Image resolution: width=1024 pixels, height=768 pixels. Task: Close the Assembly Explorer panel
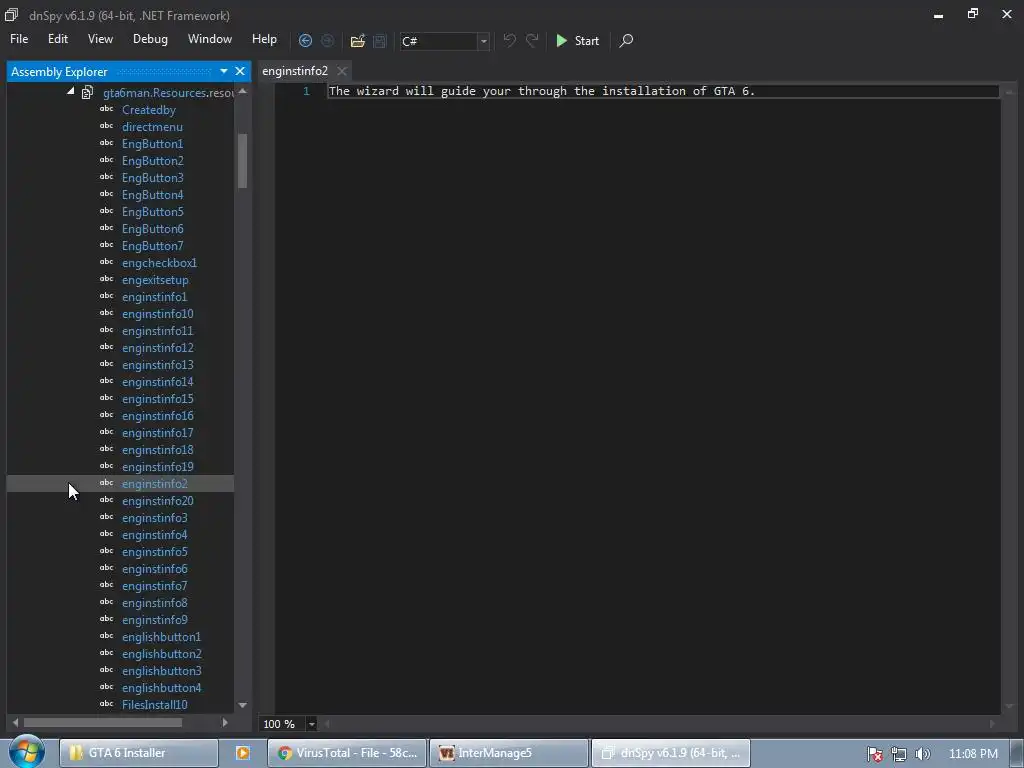pyautogui.click(x=240, y=71)
